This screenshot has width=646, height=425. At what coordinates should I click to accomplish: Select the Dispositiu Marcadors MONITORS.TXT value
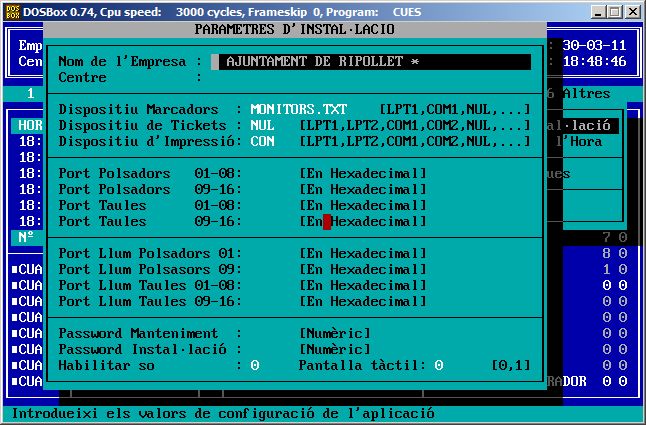298,109
